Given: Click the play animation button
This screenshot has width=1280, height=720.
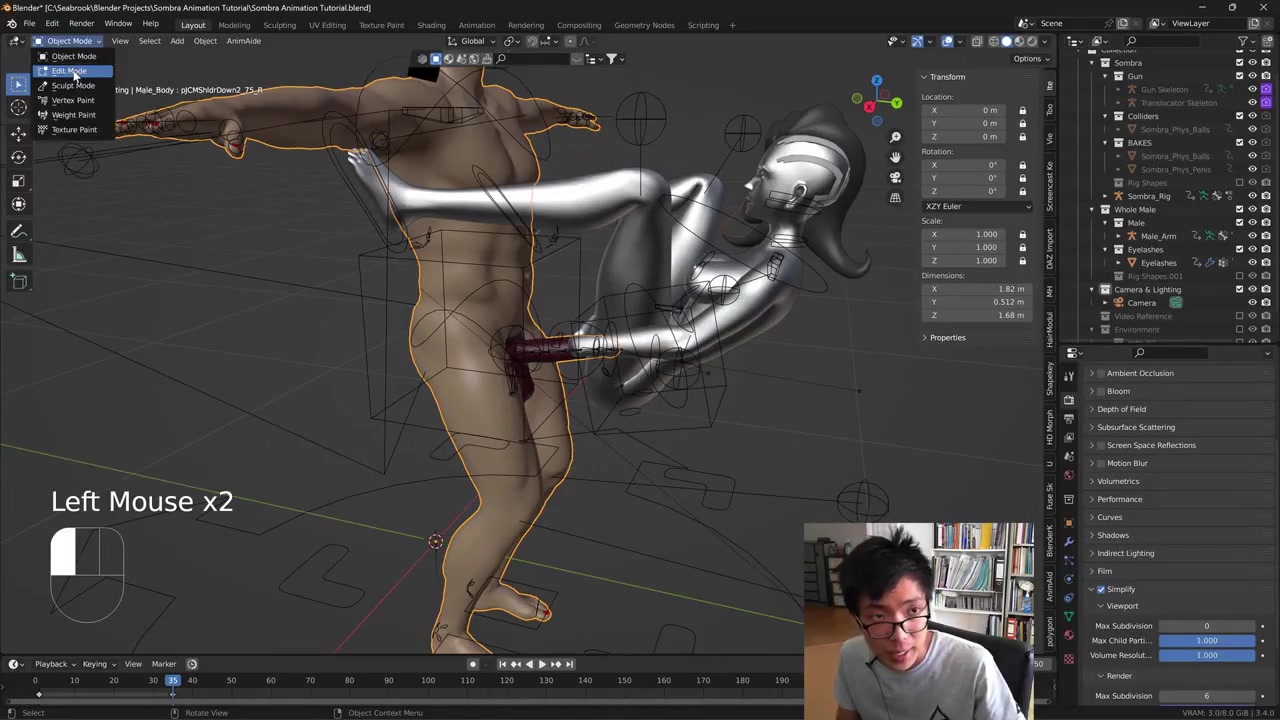Looking at the screenshot, I should pos(542,664).
